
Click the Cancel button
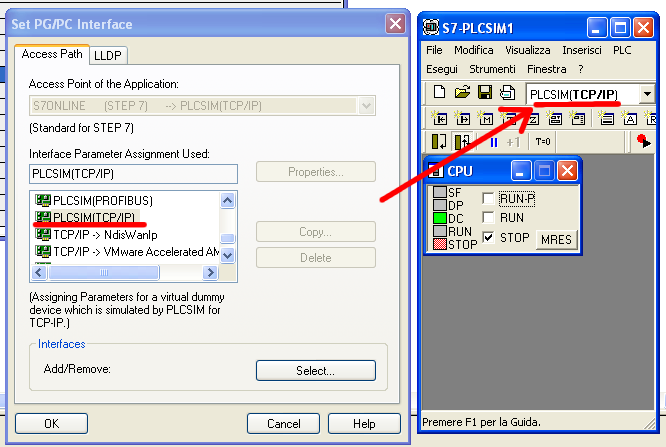[x=283, y=424]
